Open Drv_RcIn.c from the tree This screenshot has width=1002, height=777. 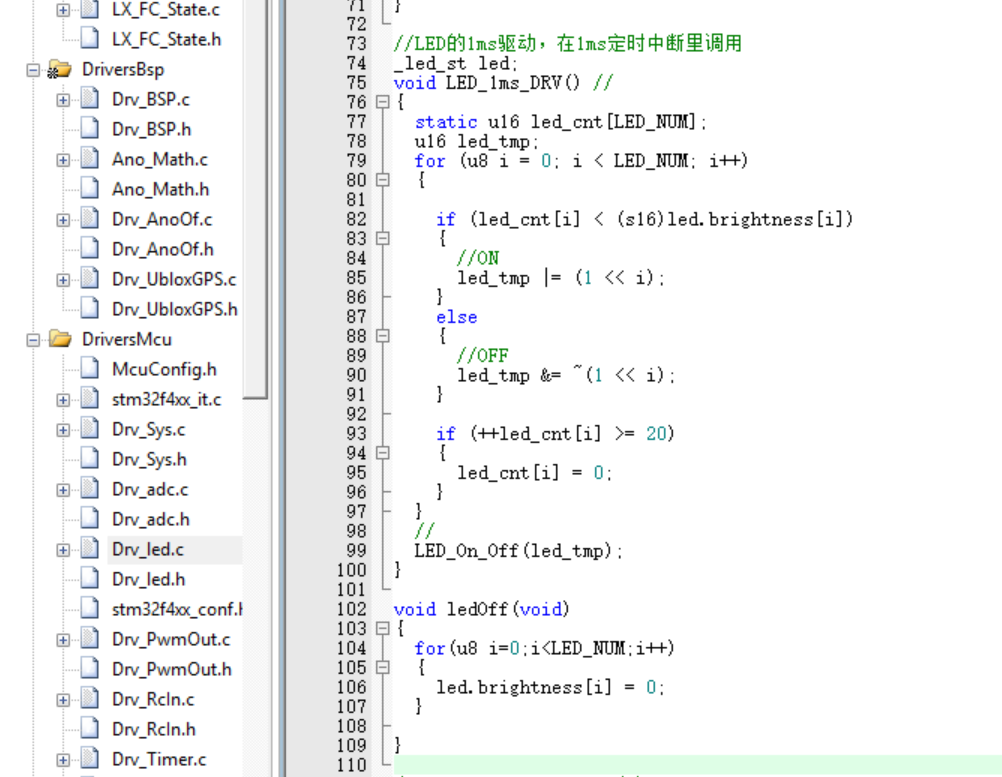(x=153, y=700)
